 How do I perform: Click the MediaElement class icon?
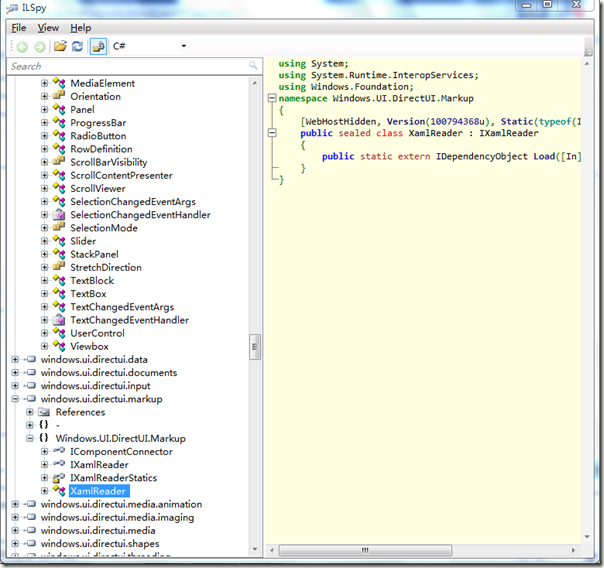[x=59, y=83]
